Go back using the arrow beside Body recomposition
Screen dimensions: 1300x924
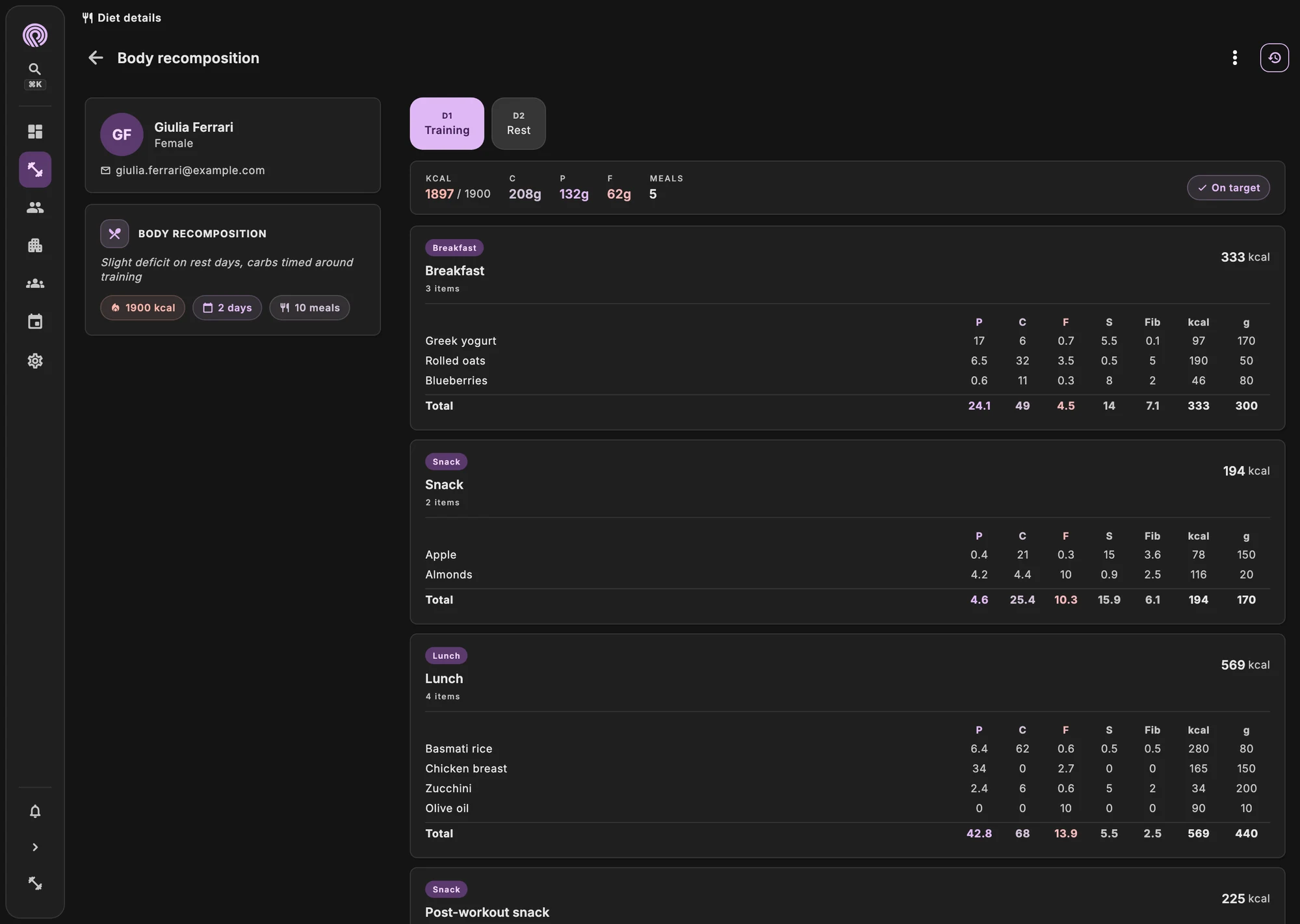[x=96, y=58]
